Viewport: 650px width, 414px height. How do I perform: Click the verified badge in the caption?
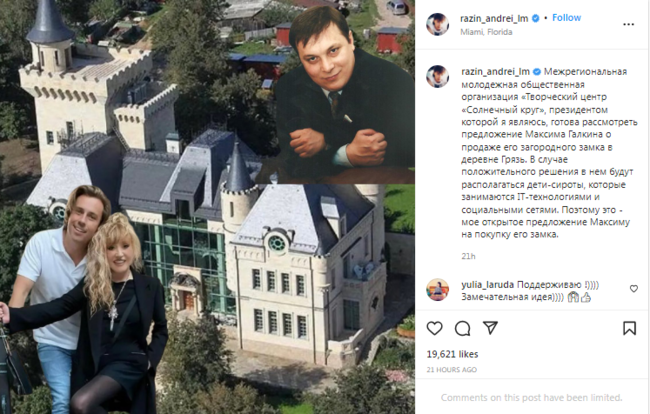[536, 72]
